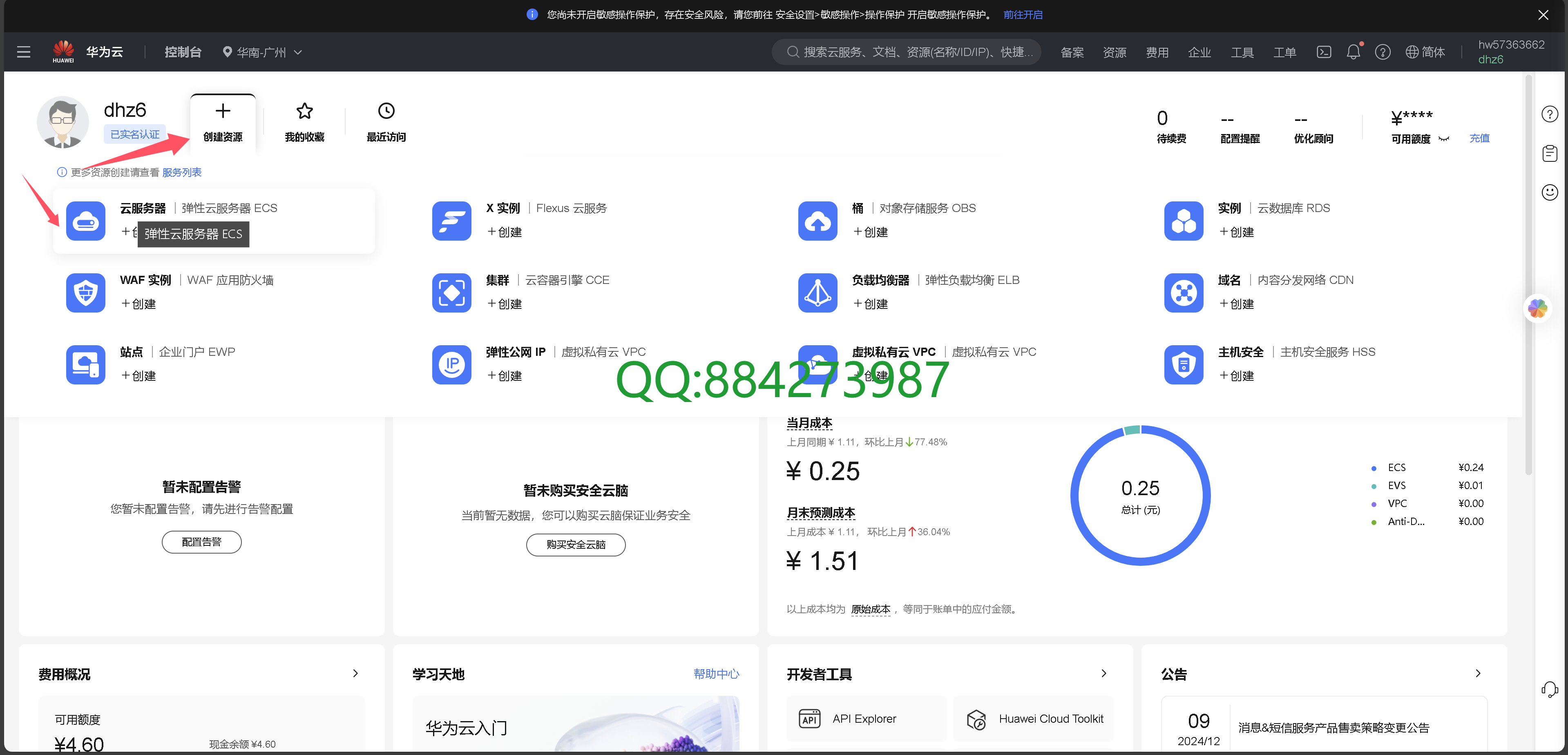Open the colorful AI assistant floating icon
Viewport: 1568px width, 755px height.
click(1538, 308)
